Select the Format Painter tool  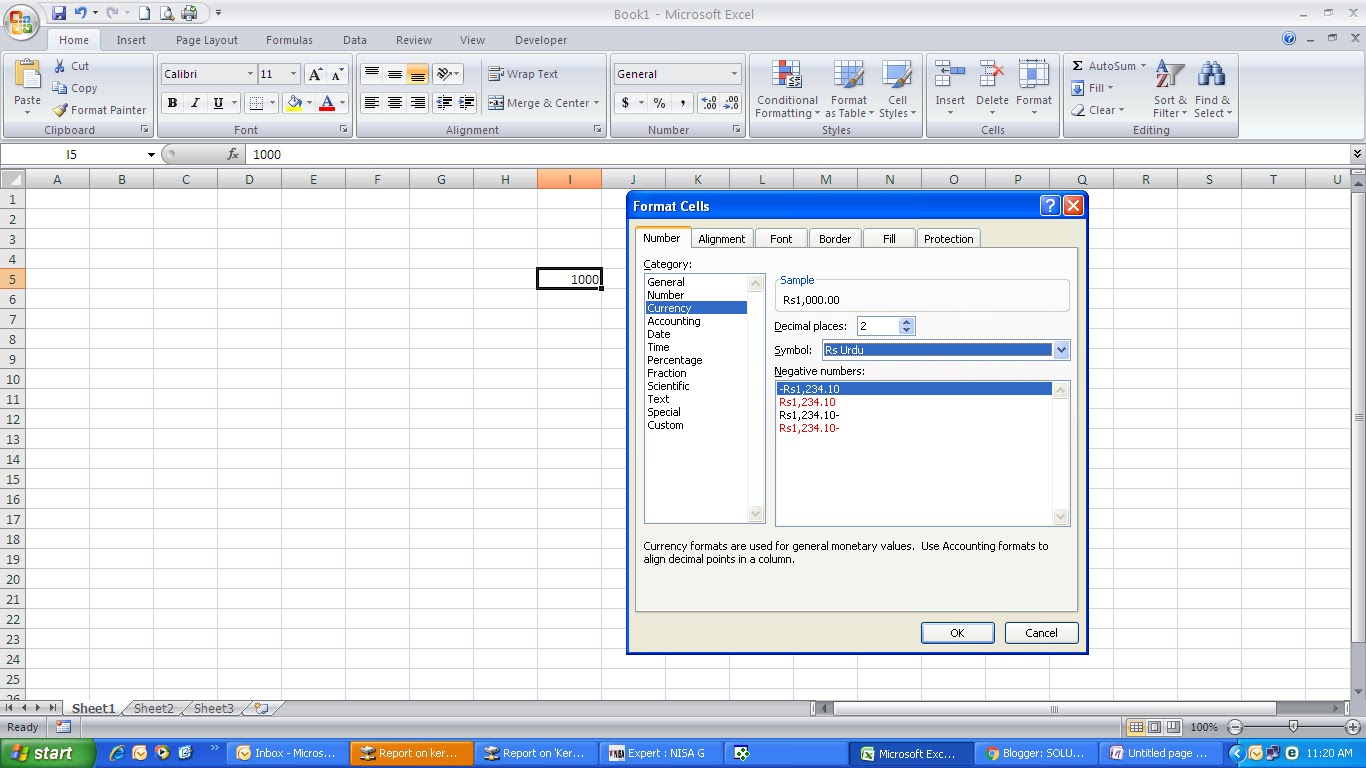click(99, 110)
